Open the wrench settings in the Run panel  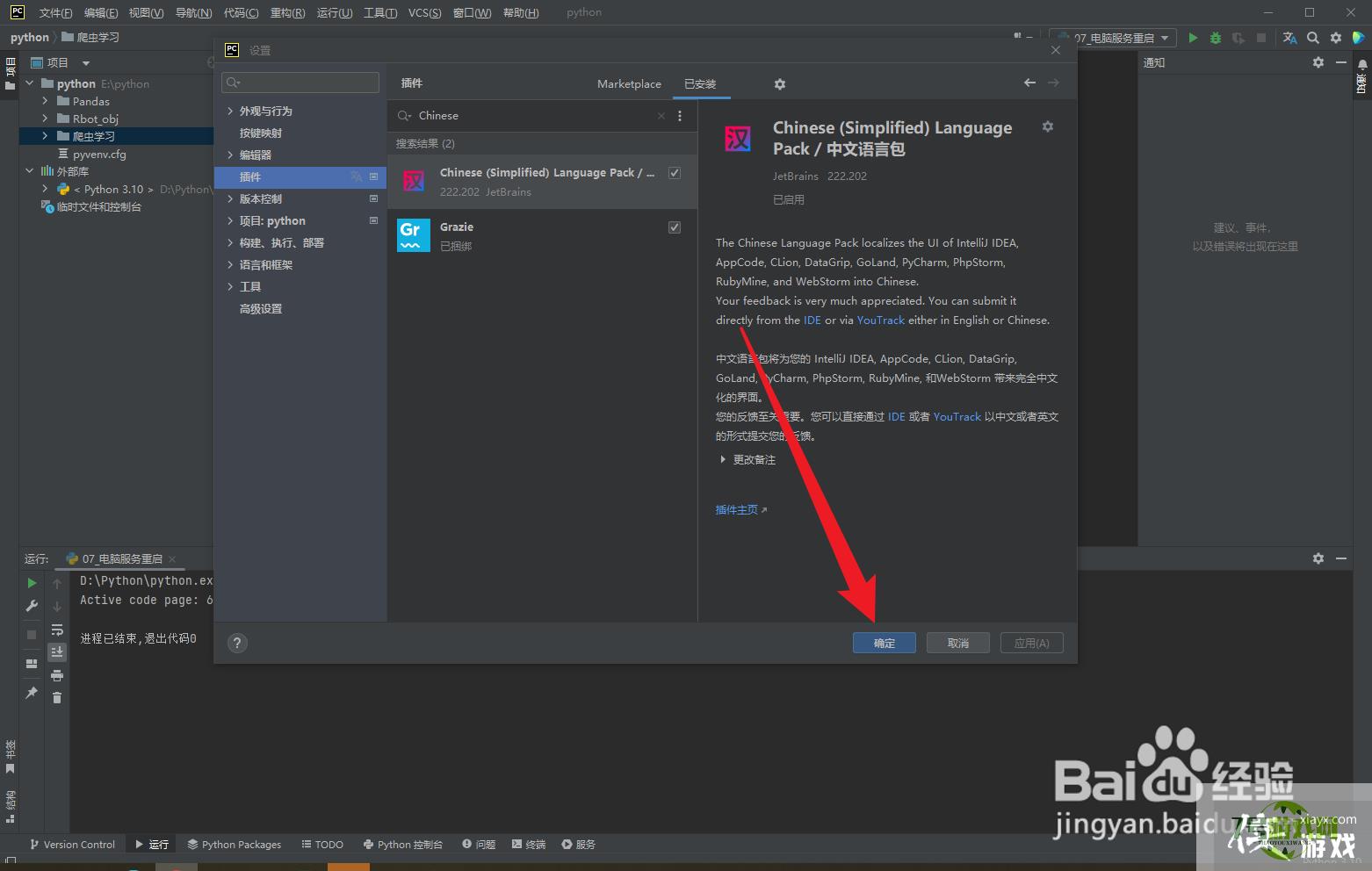coord(32,606)
